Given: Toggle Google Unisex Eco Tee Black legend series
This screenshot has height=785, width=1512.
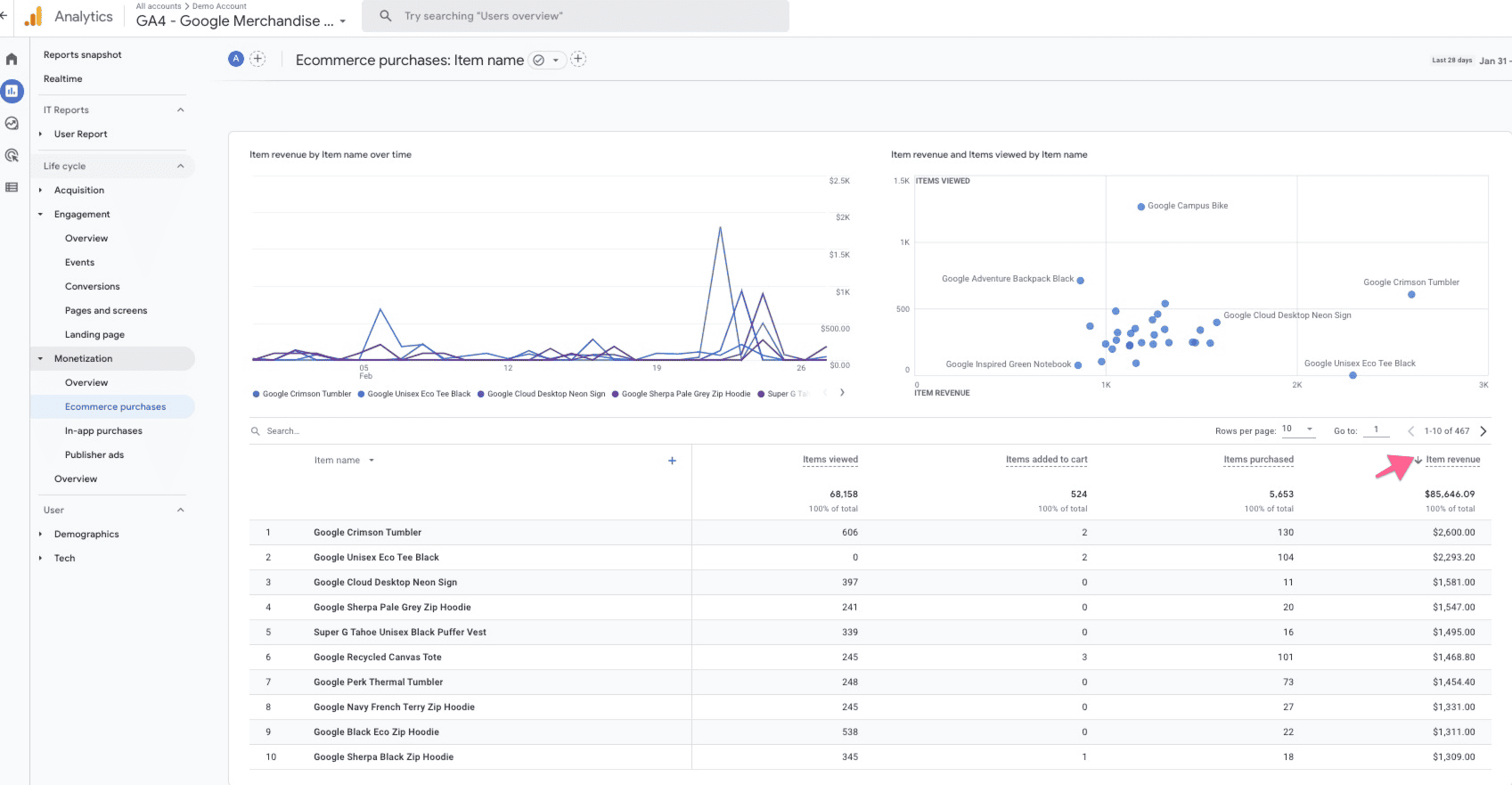Looking at the screenshot, I should coord(414,394).
